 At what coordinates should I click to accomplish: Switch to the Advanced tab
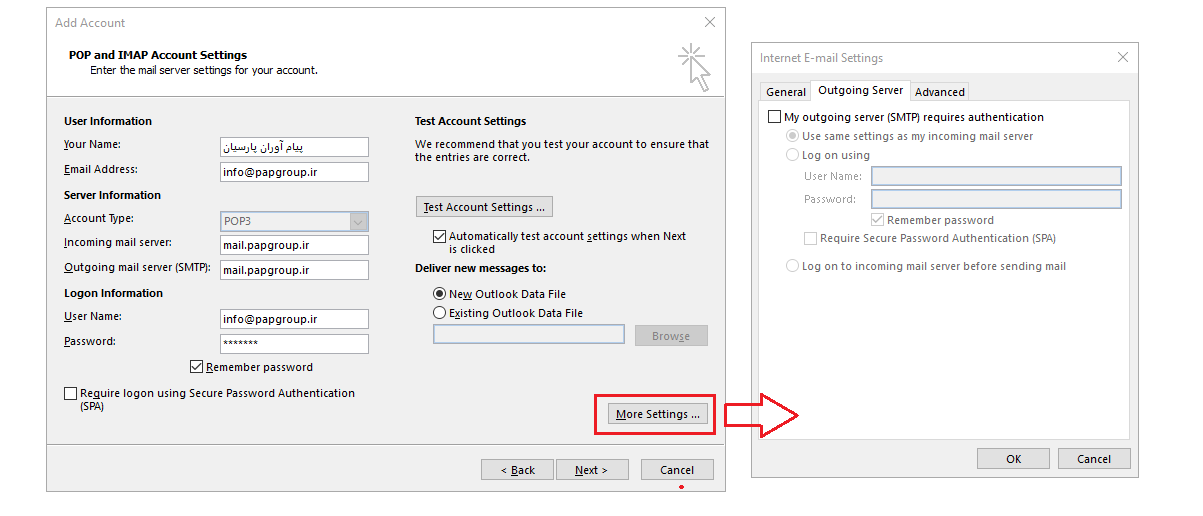940,92
